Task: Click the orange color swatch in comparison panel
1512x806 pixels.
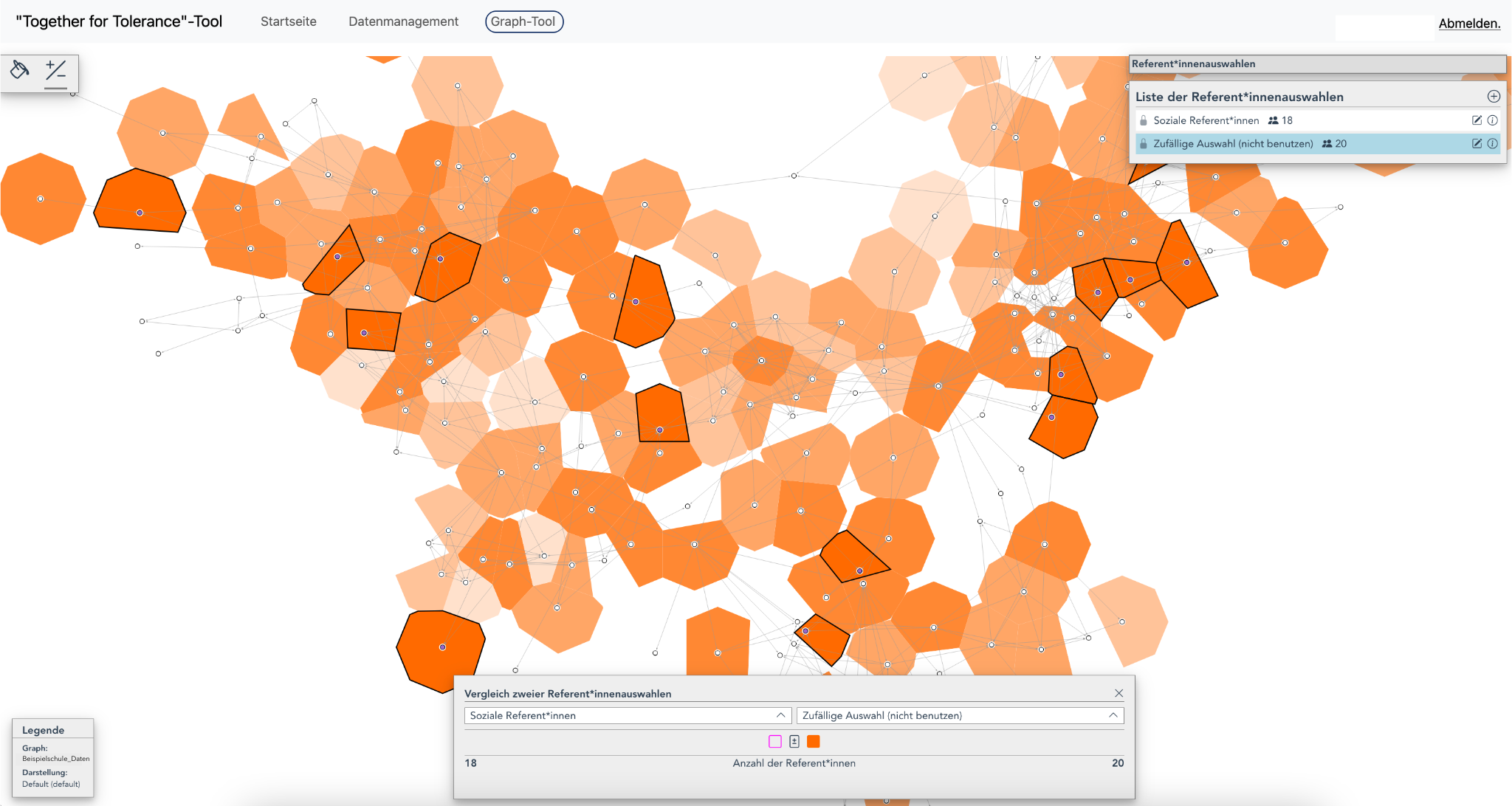Action: (x=814, y=742)
